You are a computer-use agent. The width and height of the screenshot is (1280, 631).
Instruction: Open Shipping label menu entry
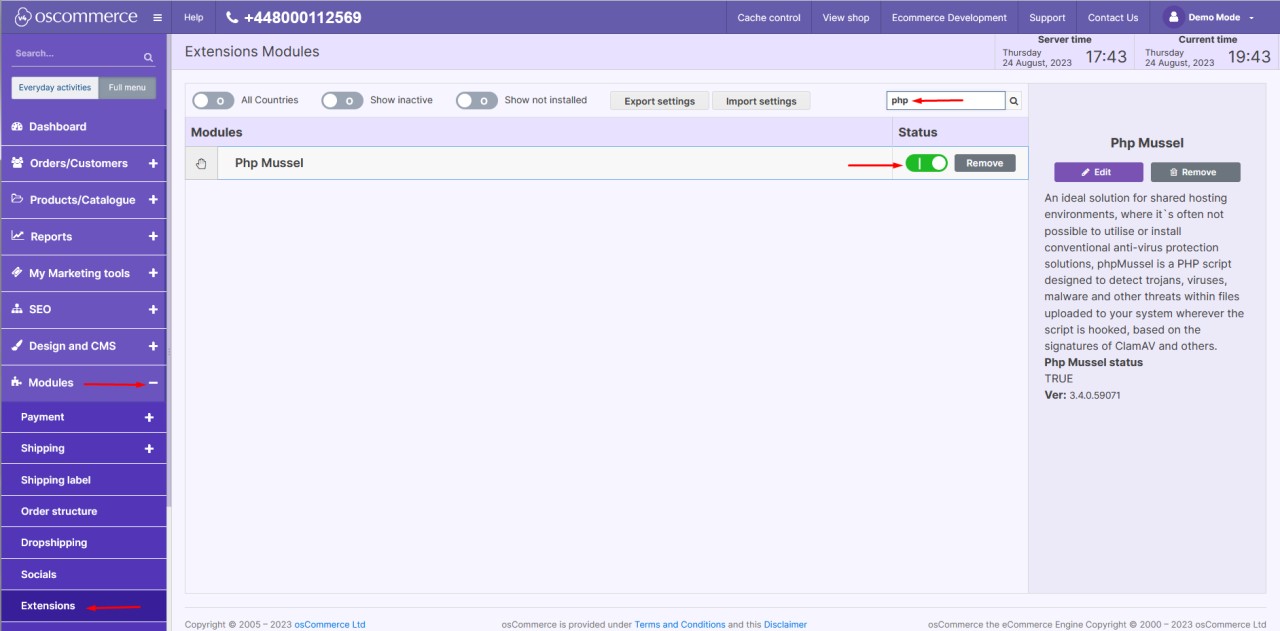[x=83, y=480]
